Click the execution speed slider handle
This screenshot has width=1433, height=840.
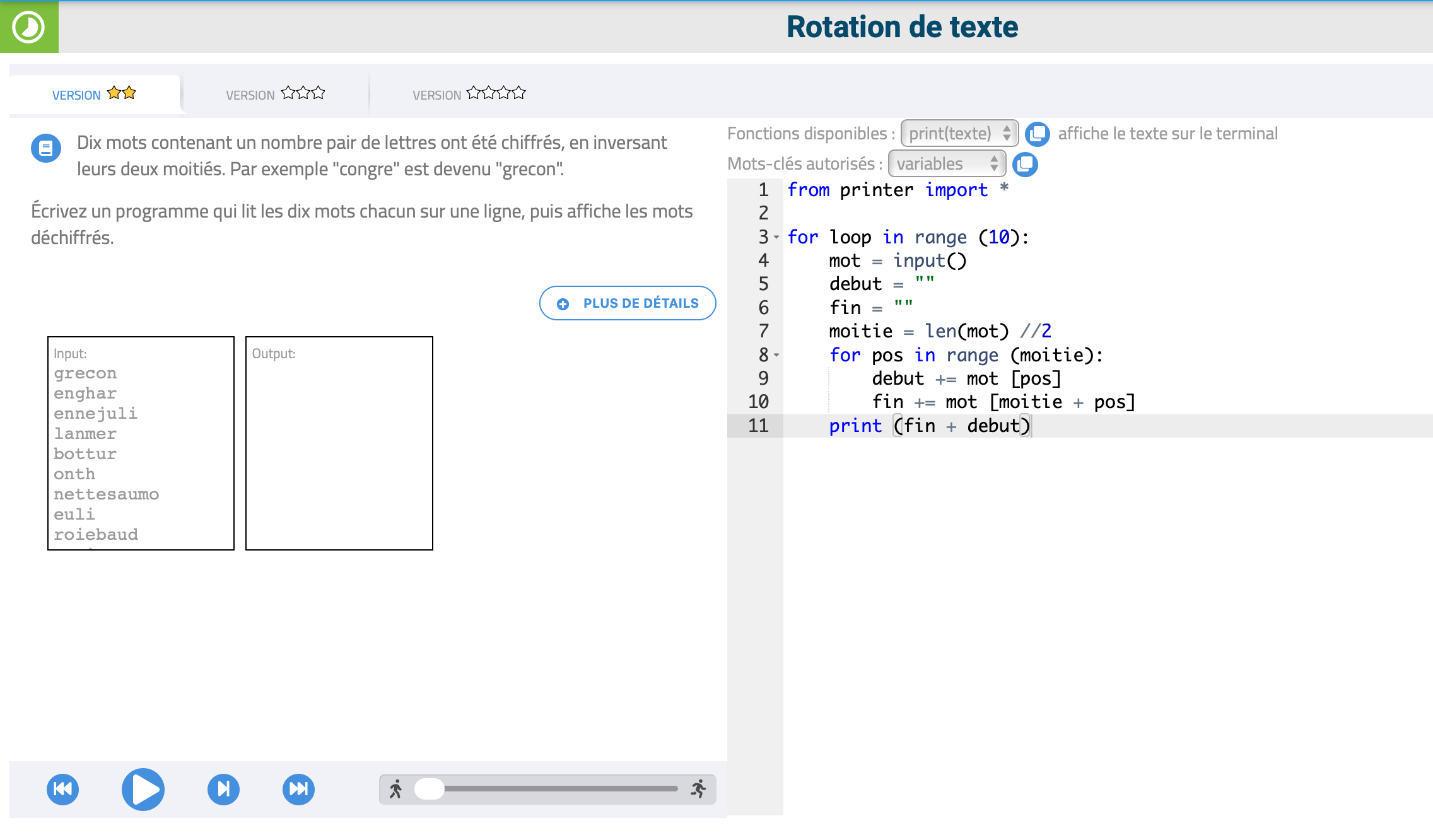tap(430, 789)
